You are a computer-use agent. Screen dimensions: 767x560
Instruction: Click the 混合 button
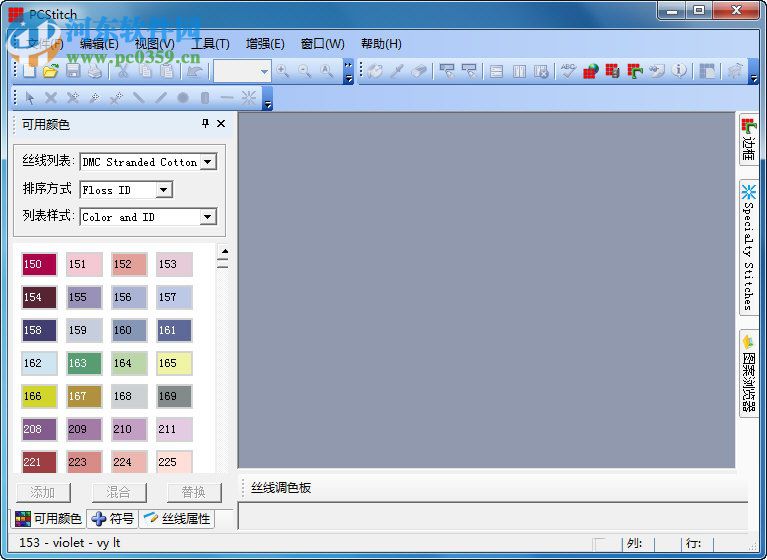coord(118,492)
